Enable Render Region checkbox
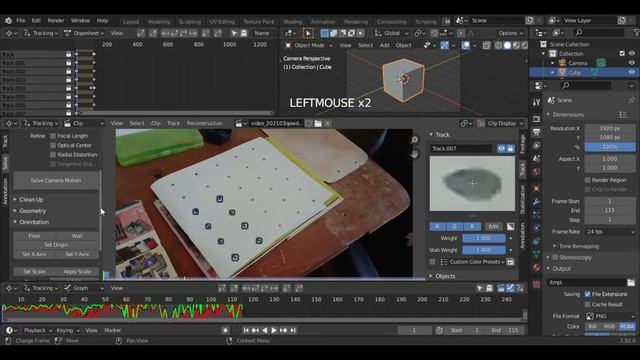640x360 pixels. (x=588, y=180)
